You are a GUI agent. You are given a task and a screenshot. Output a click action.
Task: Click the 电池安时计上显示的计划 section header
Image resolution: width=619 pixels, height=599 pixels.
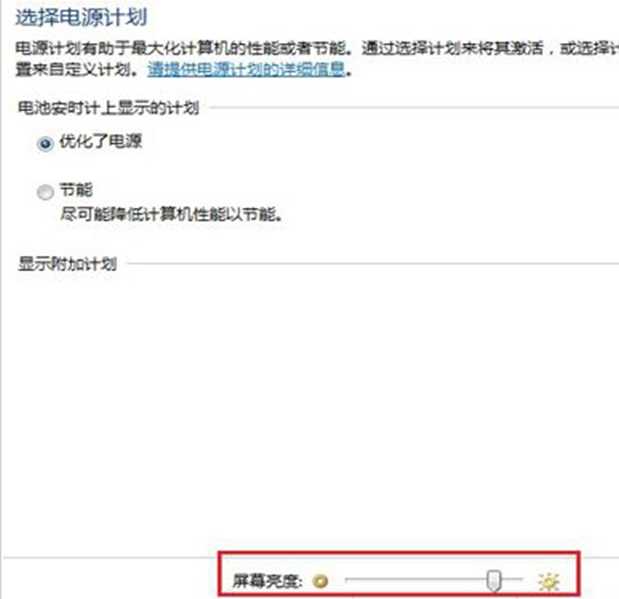[109, 107]
